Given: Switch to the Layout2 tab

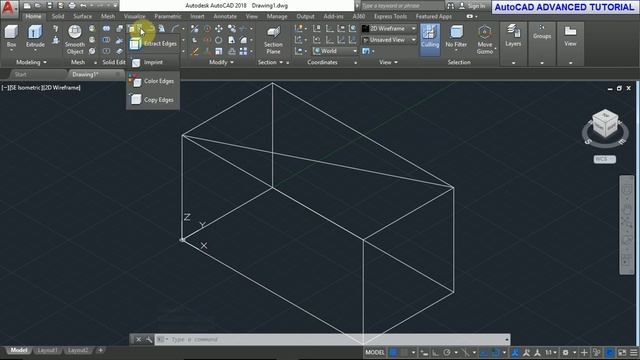Looking at the screenshot, I should [78, 350].
